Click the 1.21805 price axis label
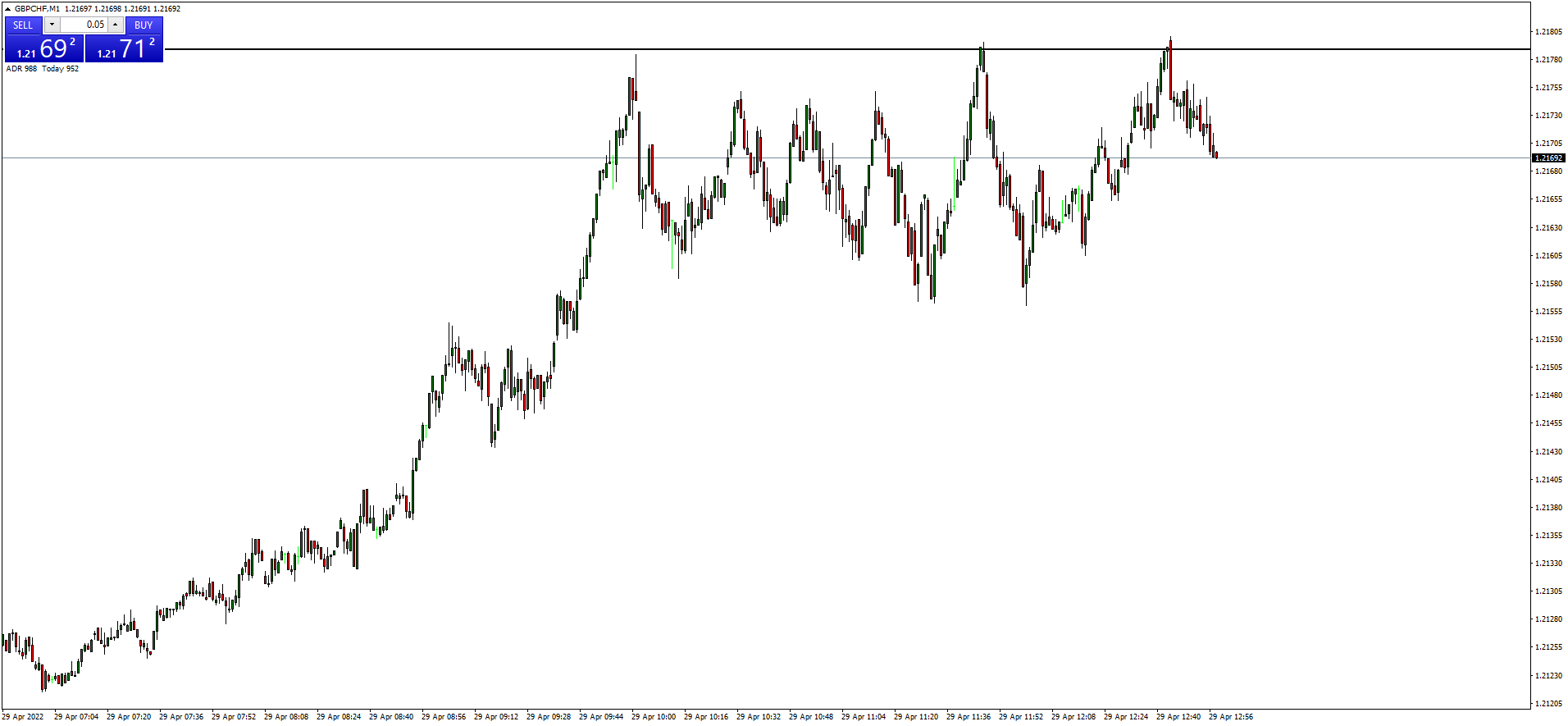The width and height of the screenshot is (1568, 726). 1548,32
